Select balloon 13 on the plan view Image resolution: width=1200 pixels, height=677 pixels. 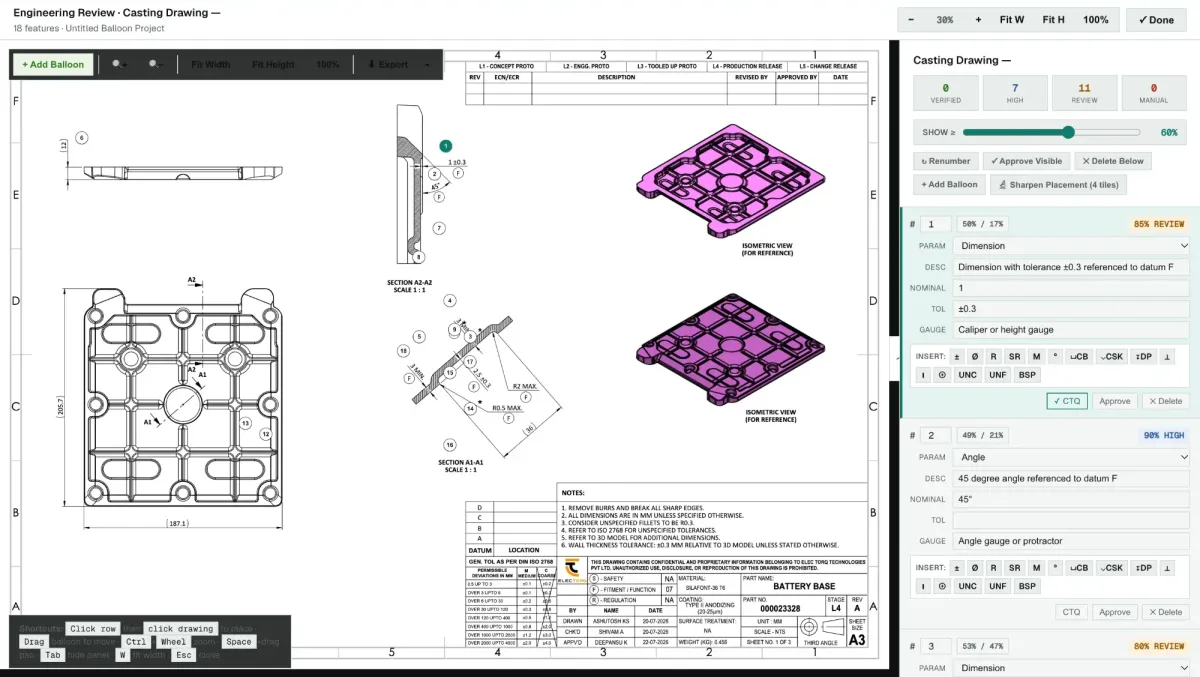(x=245, y=424)
